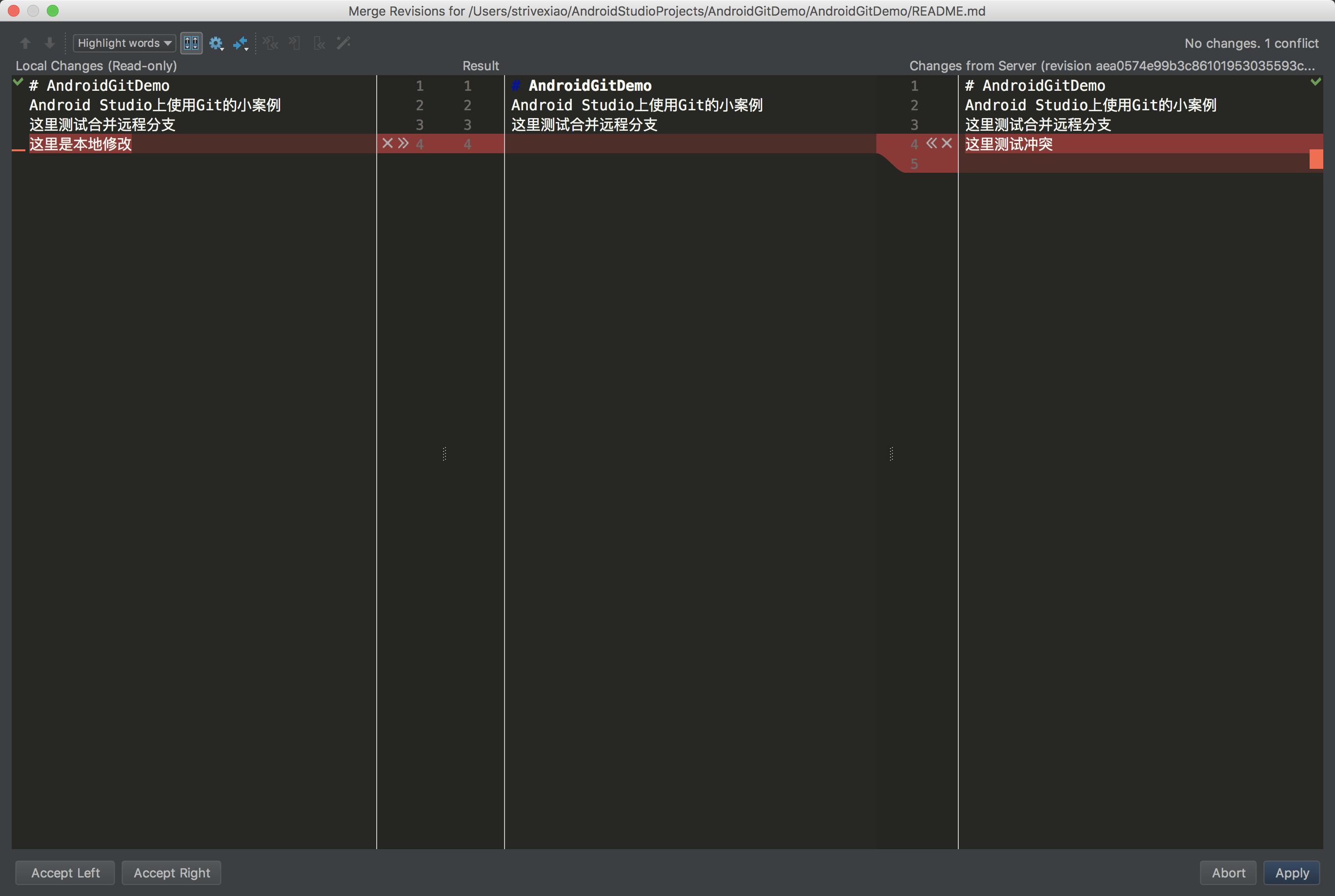Apply all non-conflicting changes icon
The width and height of the screenshot is (1335, 896).
point(270,43)
